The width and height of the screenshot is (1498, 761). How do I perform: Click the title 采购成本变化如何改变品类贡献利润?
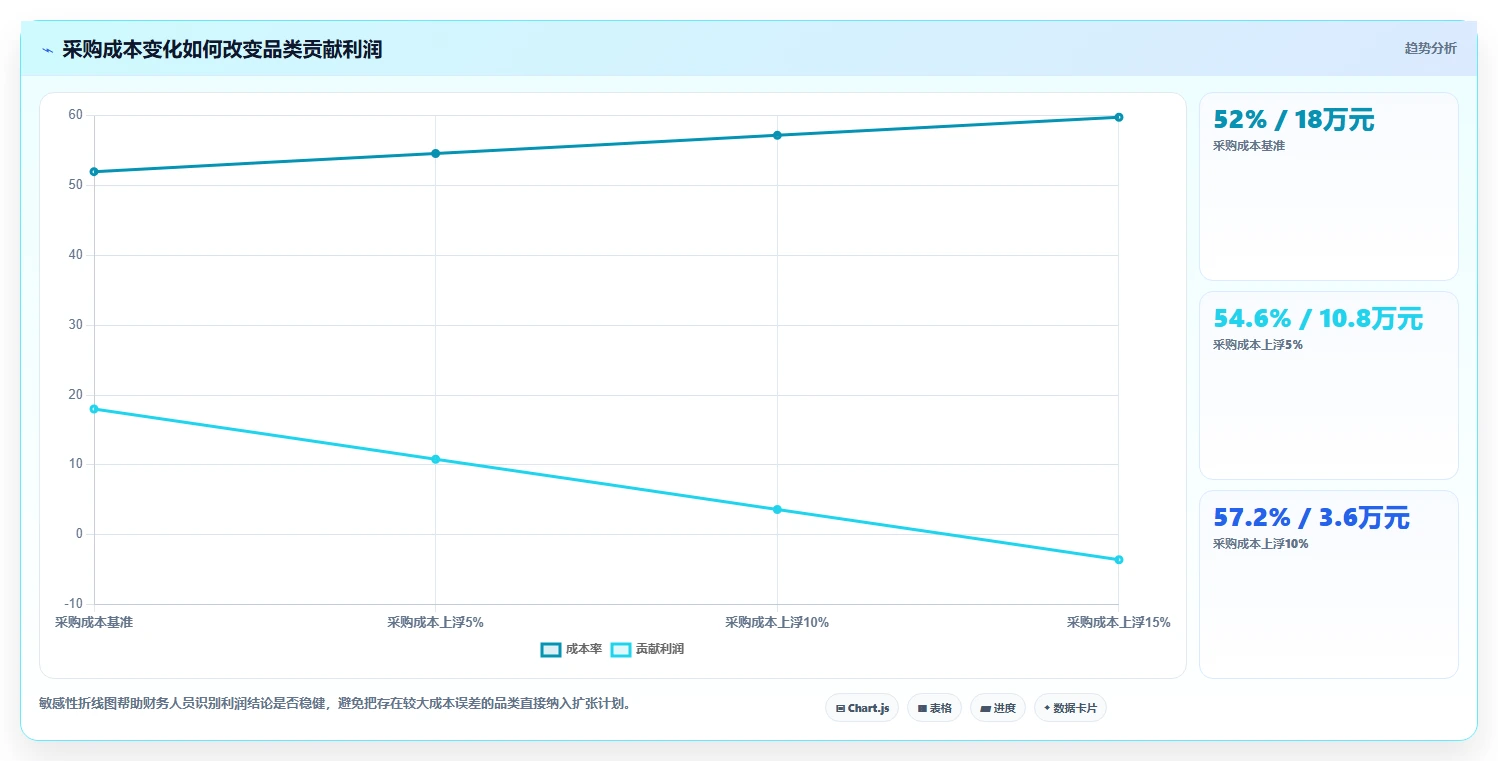(222, 49)
